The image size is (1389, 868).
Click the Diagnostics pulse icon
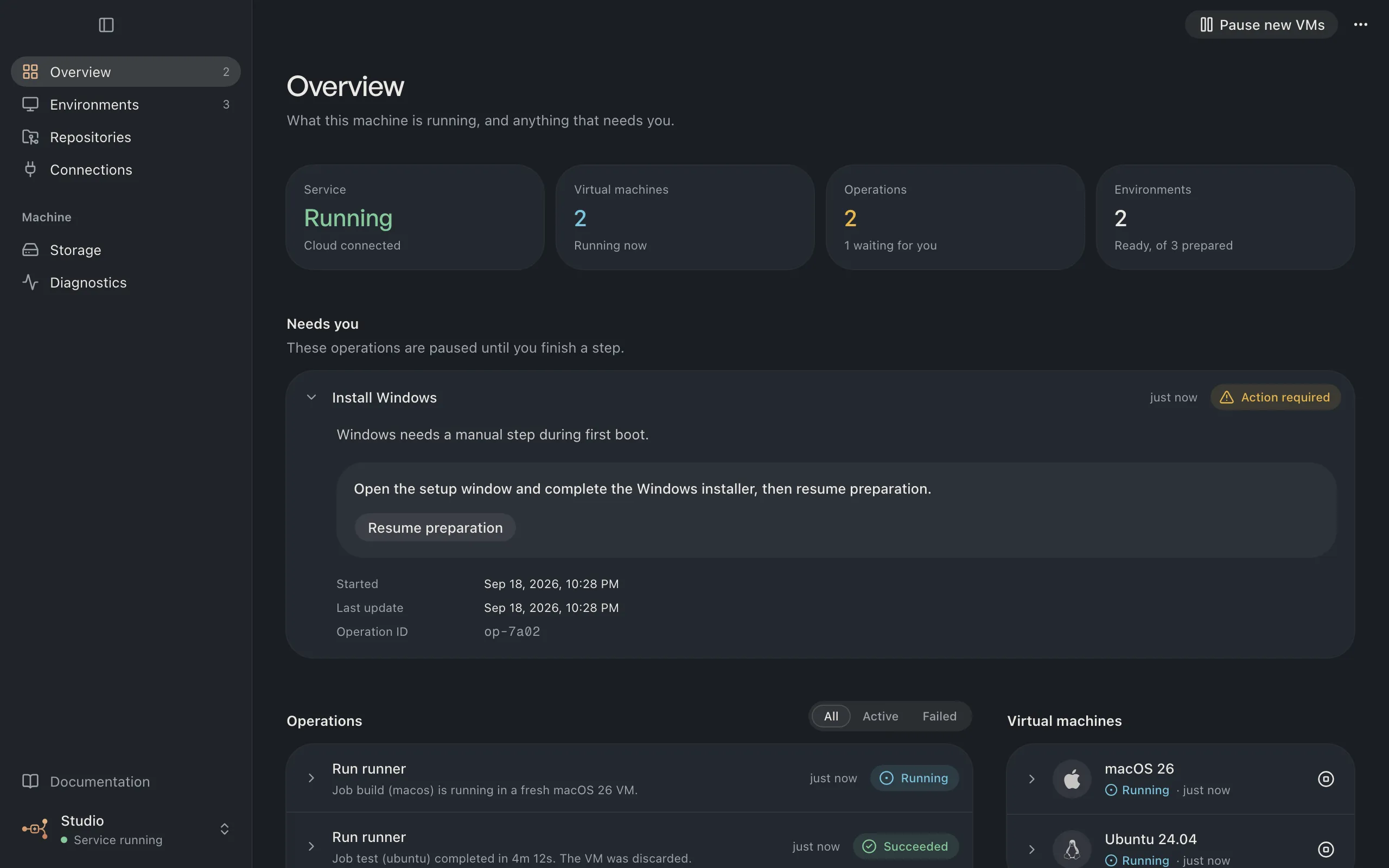tap(30, 283)
